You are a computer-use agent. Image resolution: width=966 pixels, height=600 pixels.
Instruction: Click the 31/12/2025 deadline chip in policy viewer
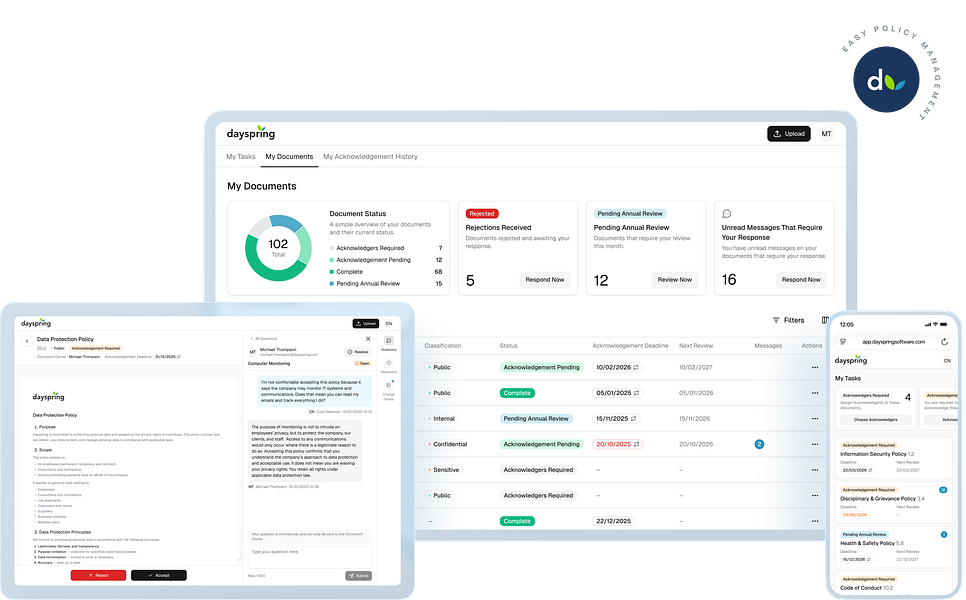coord(168,357)
